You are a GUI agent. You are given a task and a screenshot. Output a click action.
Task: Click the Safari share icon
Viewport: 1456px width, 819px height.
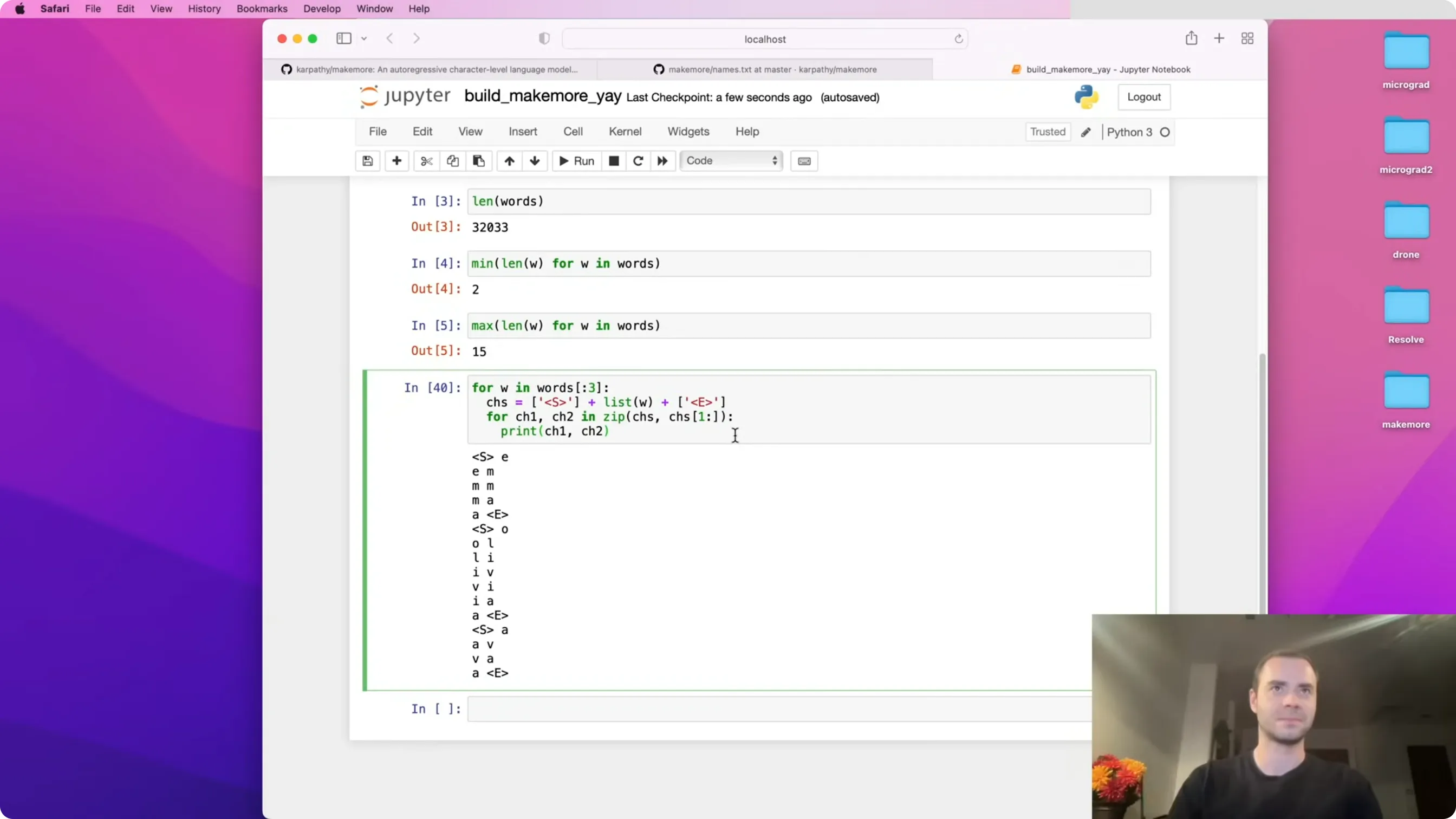[1192, 38]
